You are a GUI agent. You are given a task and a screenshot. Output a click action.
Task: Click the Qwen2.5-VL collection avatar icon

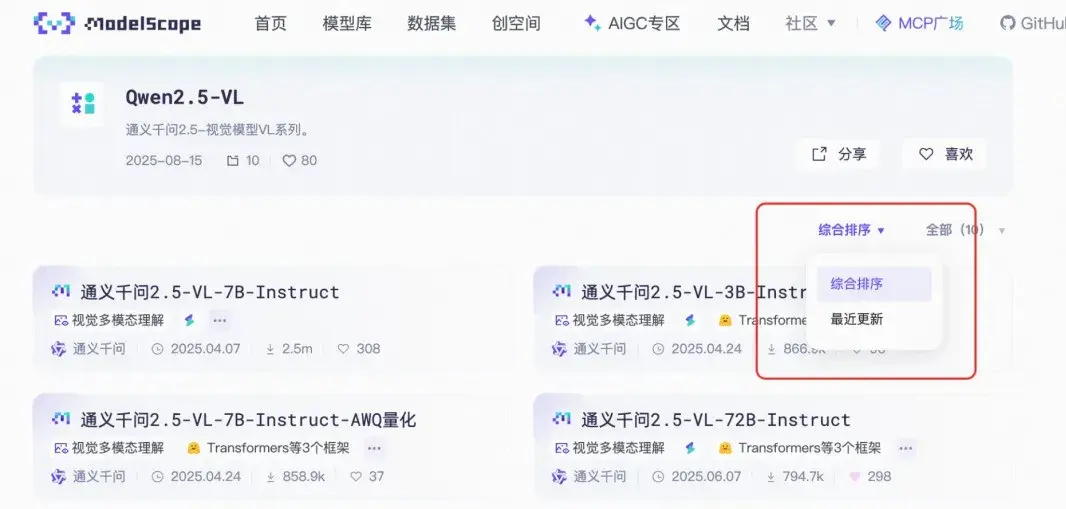pyautogui.click(x=82, y=104)
